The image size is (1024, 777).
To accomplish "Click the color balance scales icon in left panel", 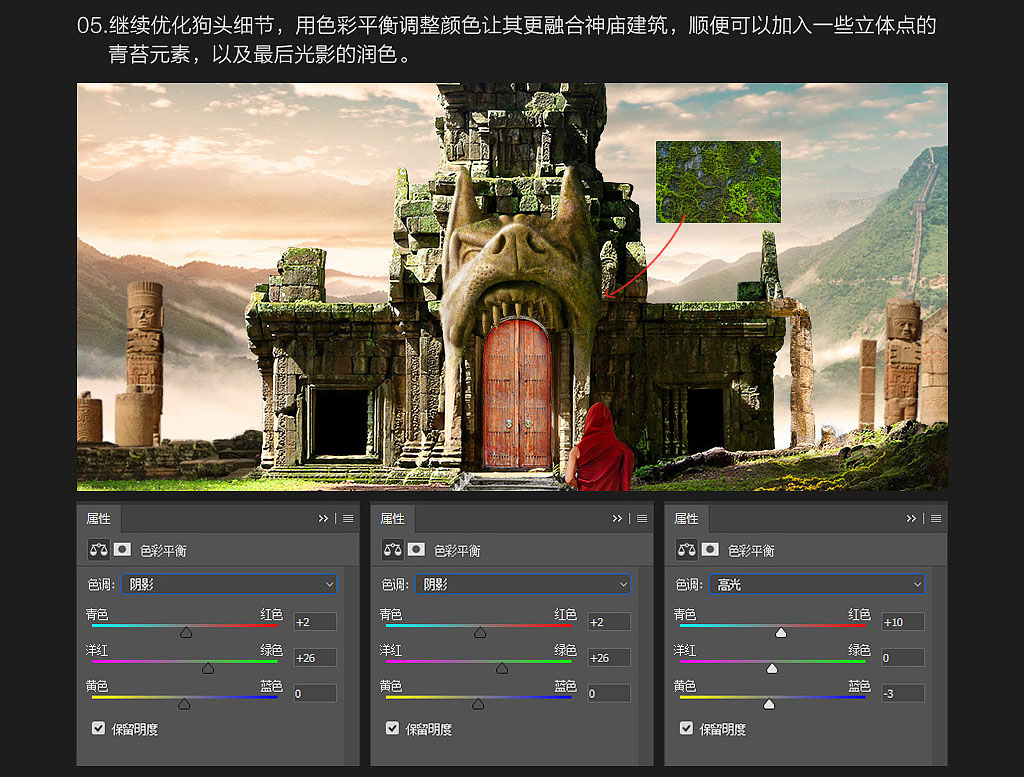I will coord(99,550).
